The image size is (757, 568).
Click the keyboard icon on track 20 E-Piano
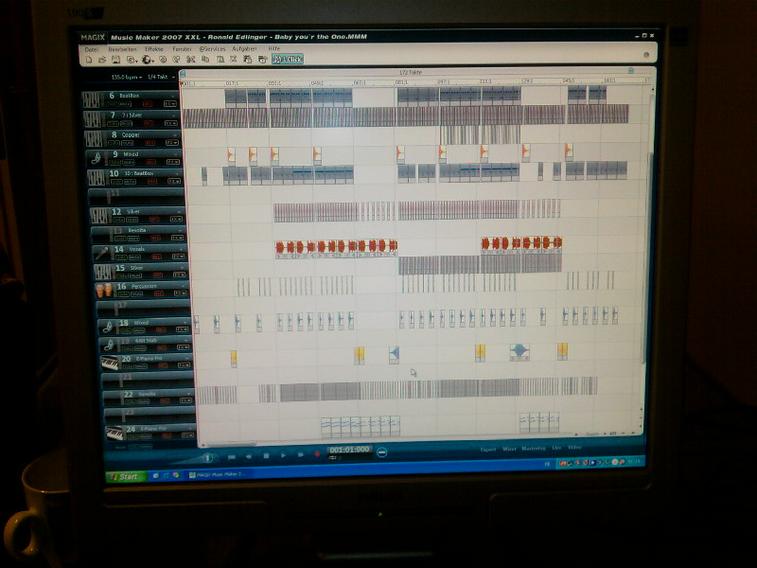click(x=109, y=363)
